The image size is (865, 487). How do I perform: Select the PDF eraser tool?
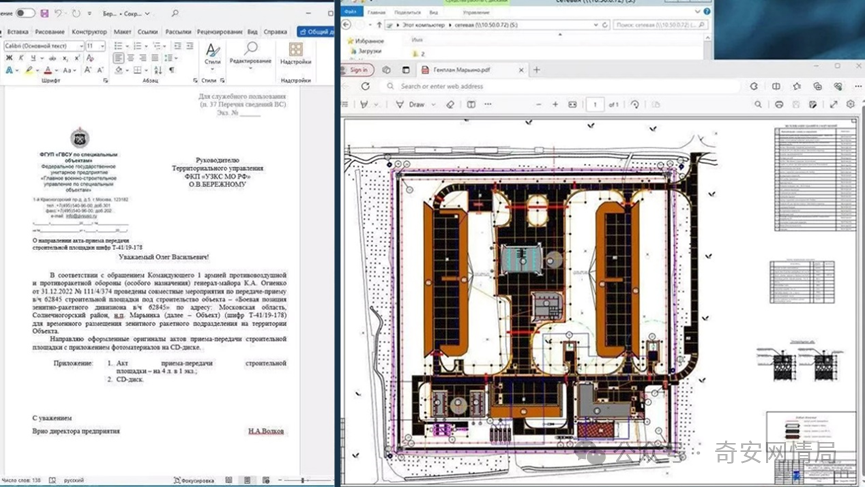(x=450, y=104)
